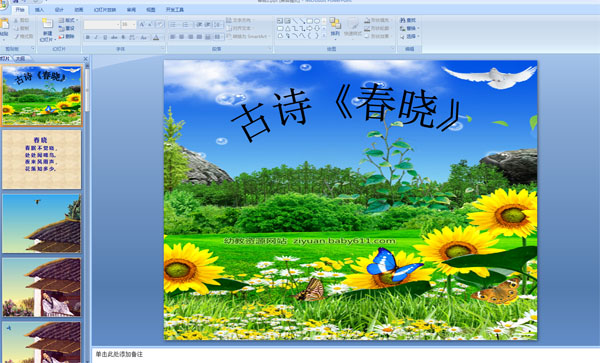Click the increase font size icon
Screen dimensions: 600x363
[142, 25]
